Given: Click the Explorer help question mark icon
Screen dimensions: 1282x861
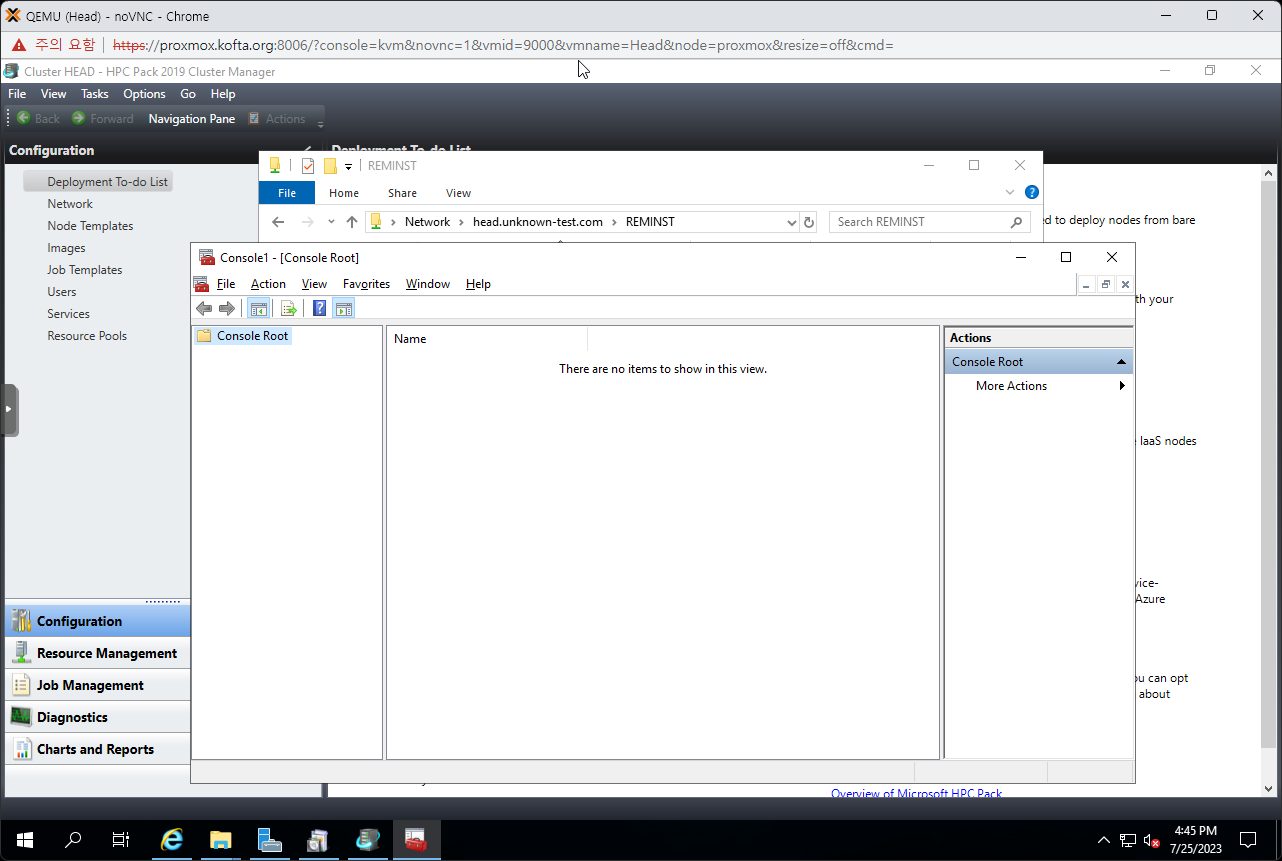Looking at the screenshot, I should (x=1031, y=192).
